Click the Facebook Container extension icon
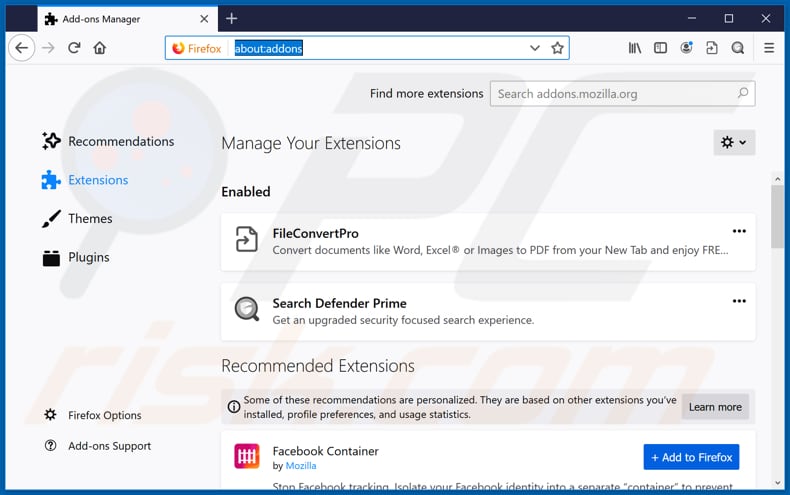The width and height of the screenshot is (790, 495). click(x=247, y=456)
